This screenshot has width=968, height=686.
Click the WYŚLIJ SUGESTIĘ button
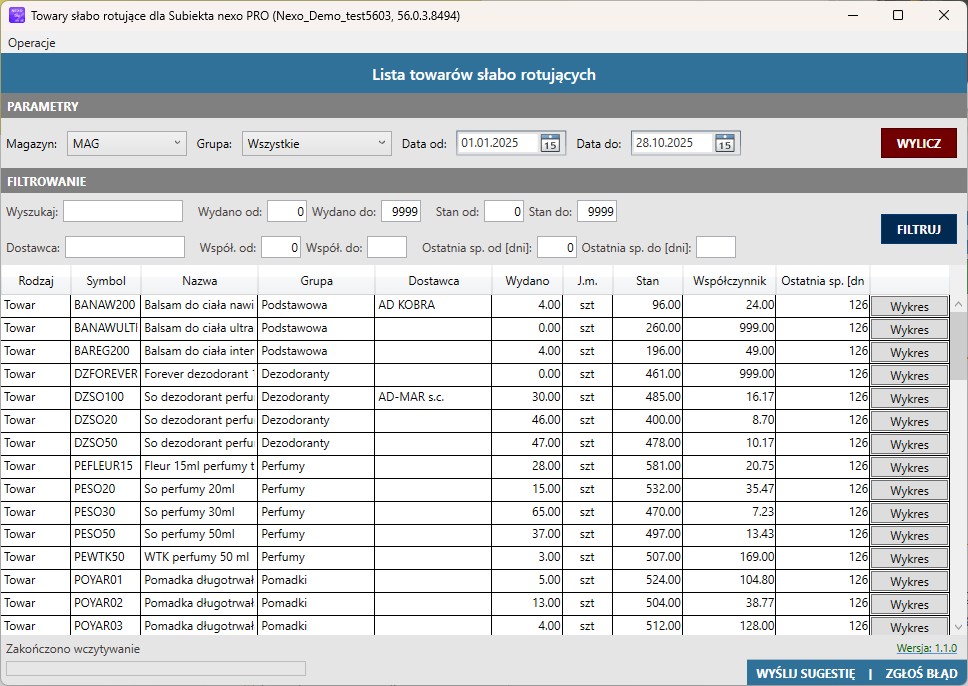[x=805, y=673]
